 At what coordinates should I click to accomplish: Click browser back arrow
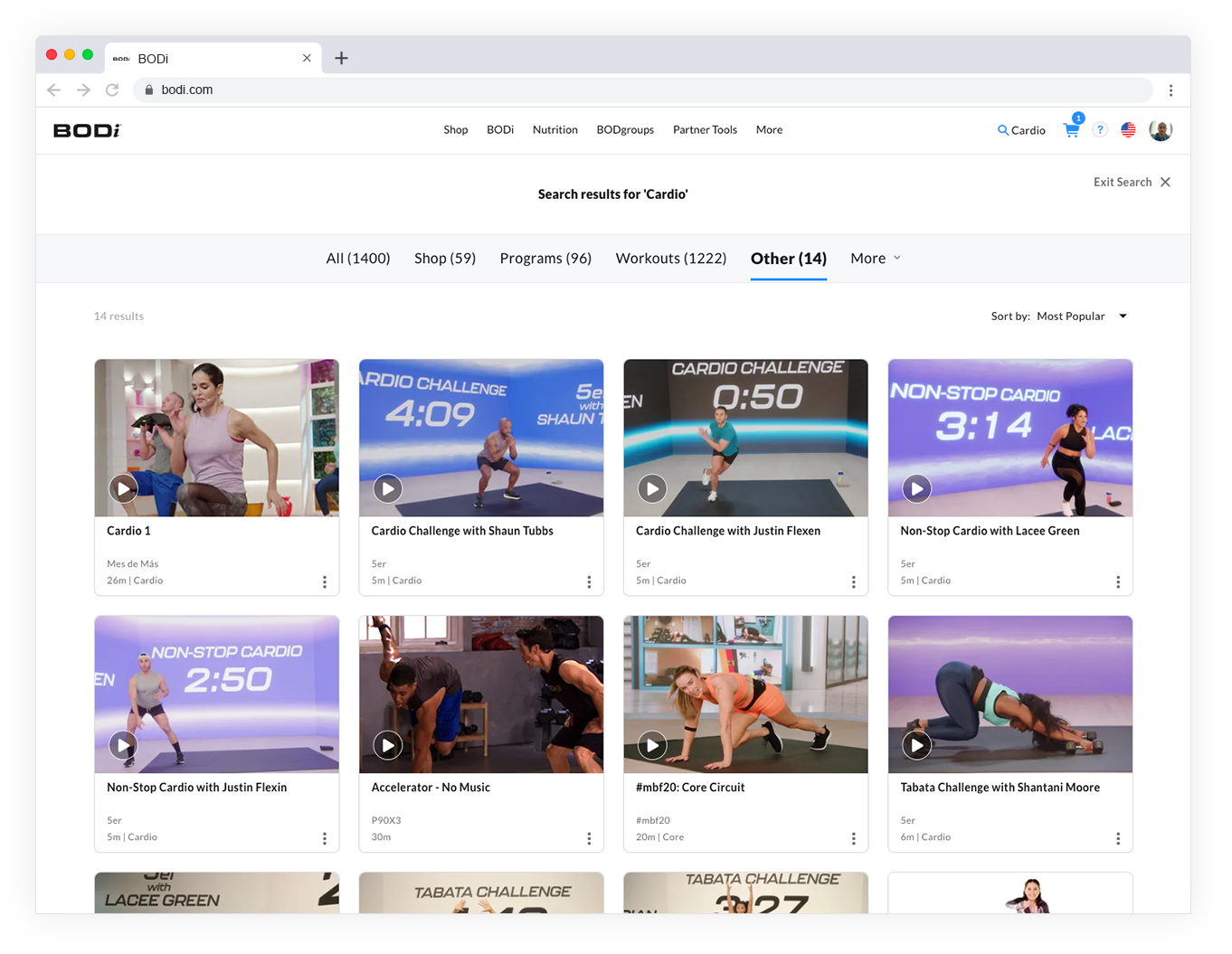coord(54,90)
